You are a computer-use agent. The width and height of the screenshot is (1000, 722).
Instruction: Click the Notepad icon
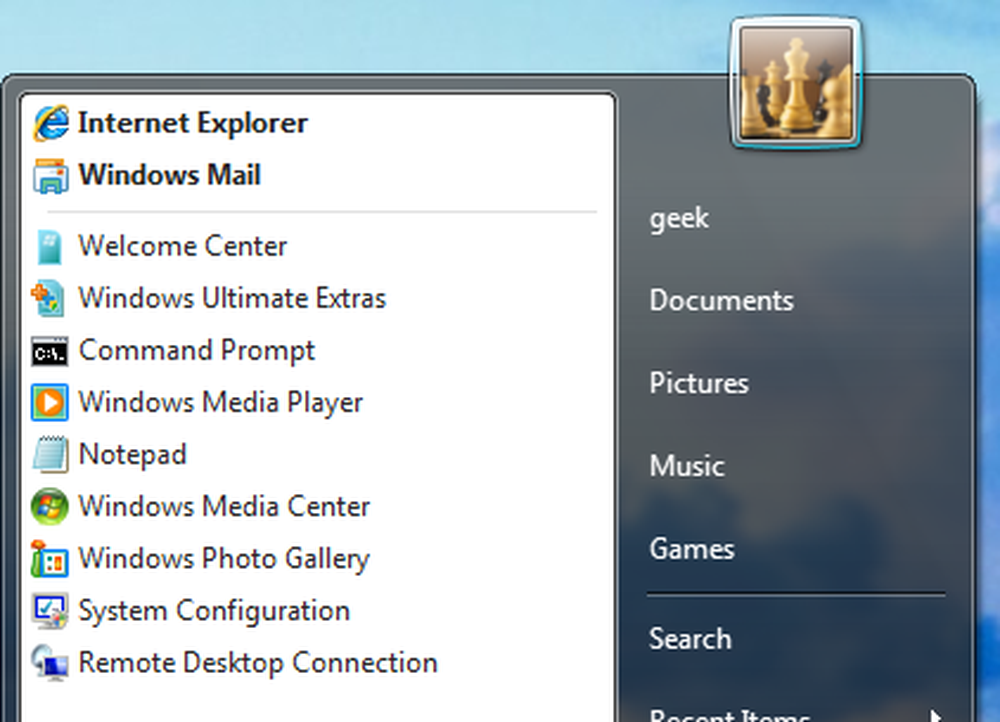tap(50, 455)
